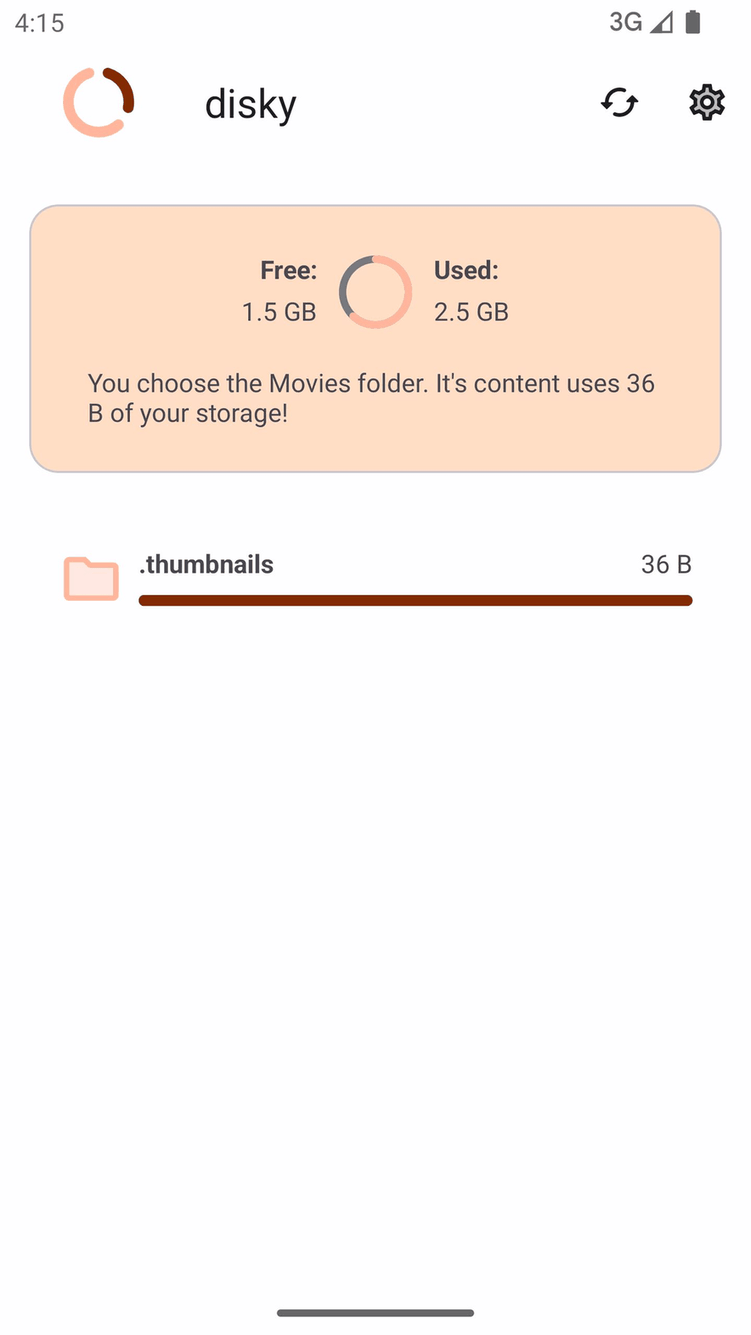Refresh the storage scan
751x1335 pixels.
click(619, 102)
